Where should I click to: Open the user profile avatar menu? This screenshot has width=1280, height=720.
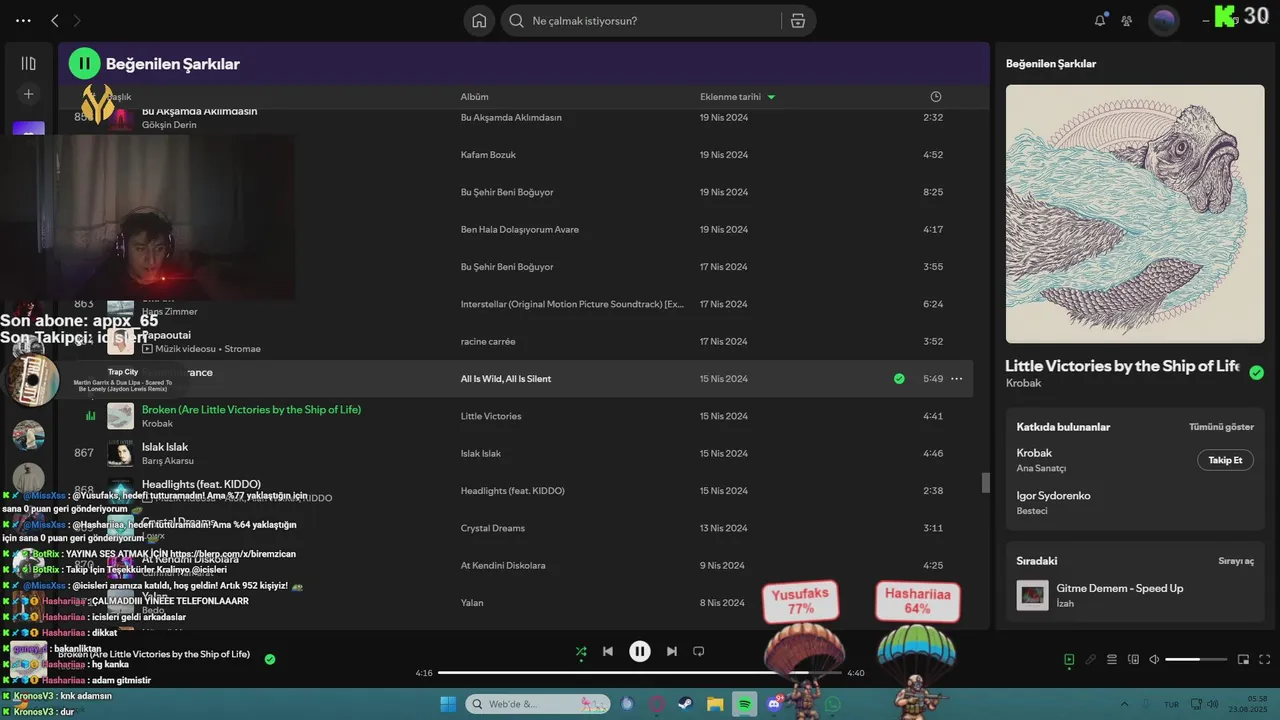coord(1163,20)
